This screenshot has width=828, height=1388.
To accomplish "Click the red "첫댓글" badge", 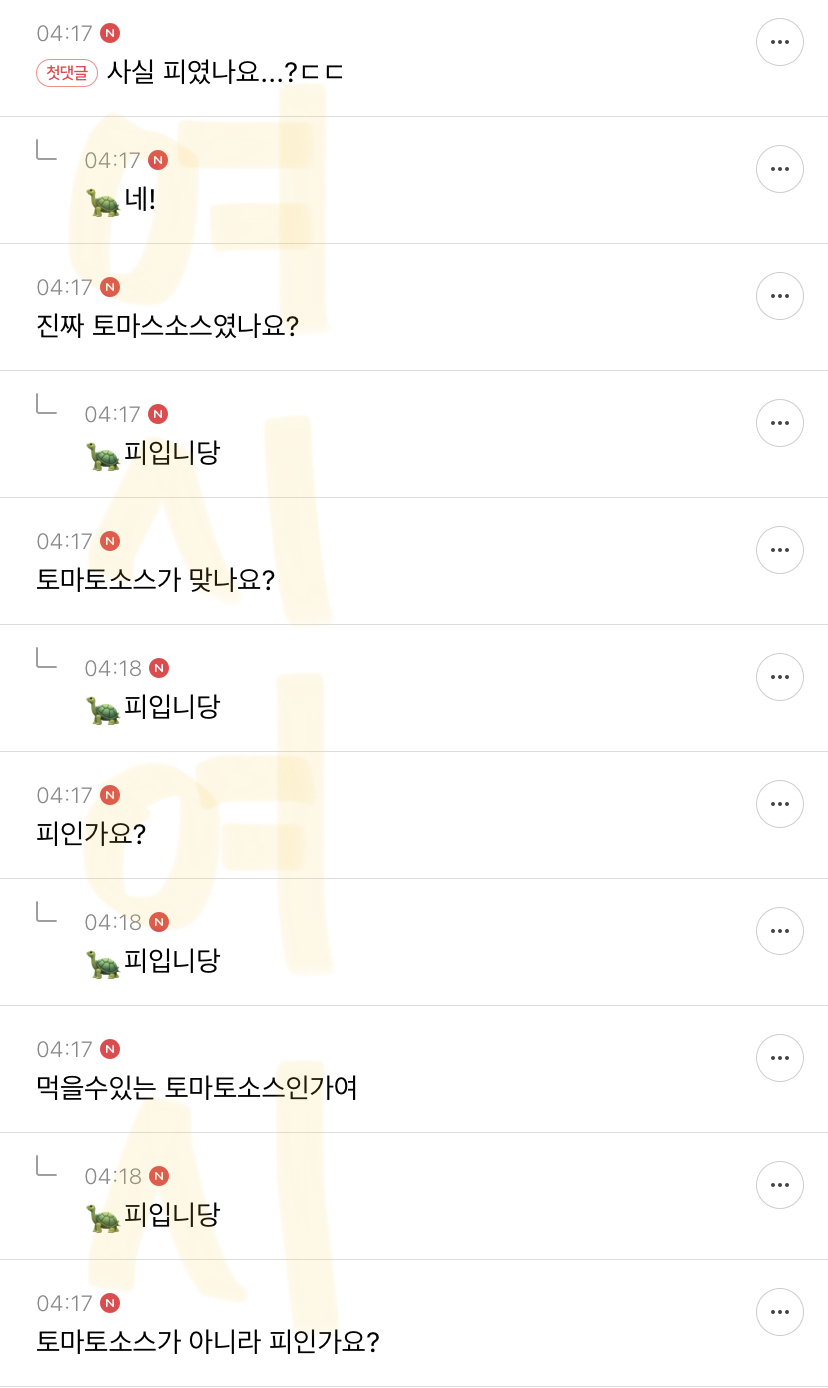I will [x=67, y=73].
